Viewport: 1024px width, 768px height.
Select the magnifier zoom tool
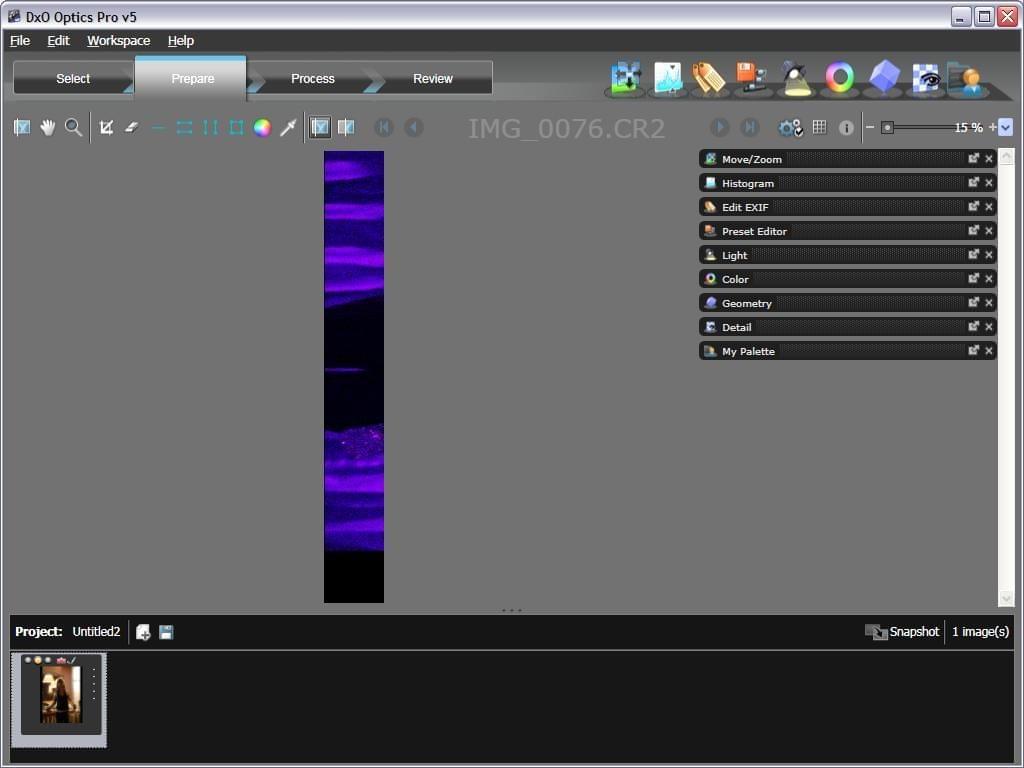73,127
